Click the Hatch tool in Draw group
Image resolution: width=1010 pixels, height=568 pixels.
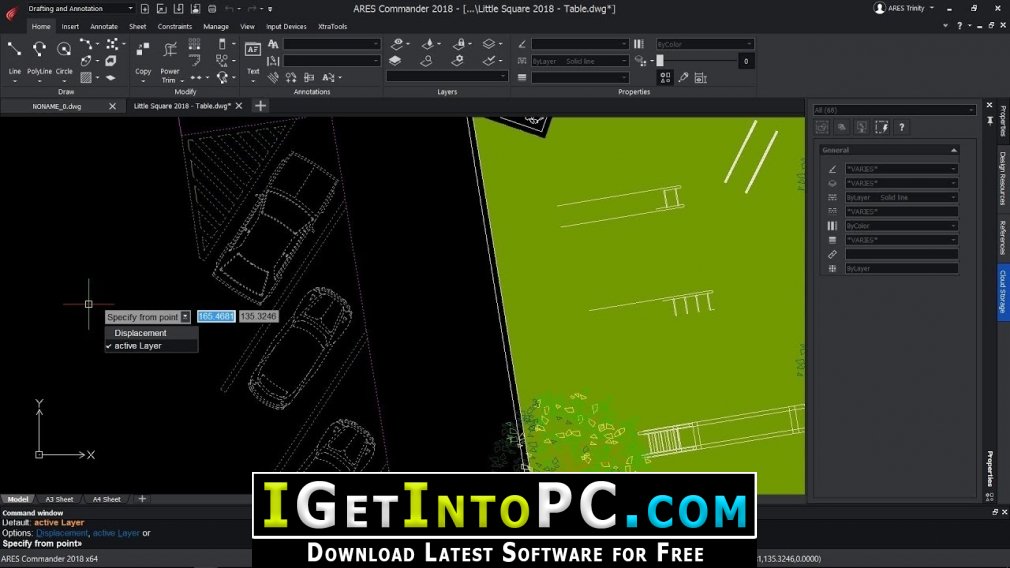point(86,78)
